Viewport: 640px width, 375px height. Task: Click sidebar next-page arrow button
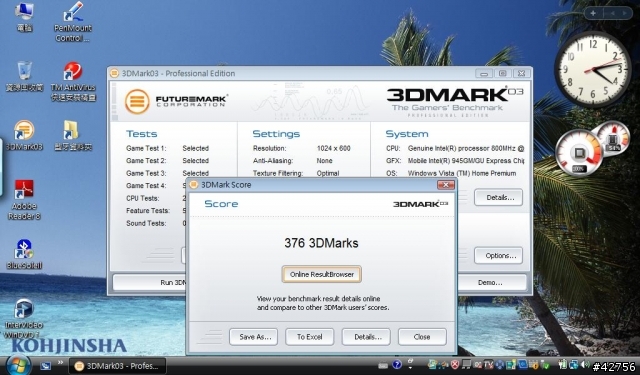624,13
